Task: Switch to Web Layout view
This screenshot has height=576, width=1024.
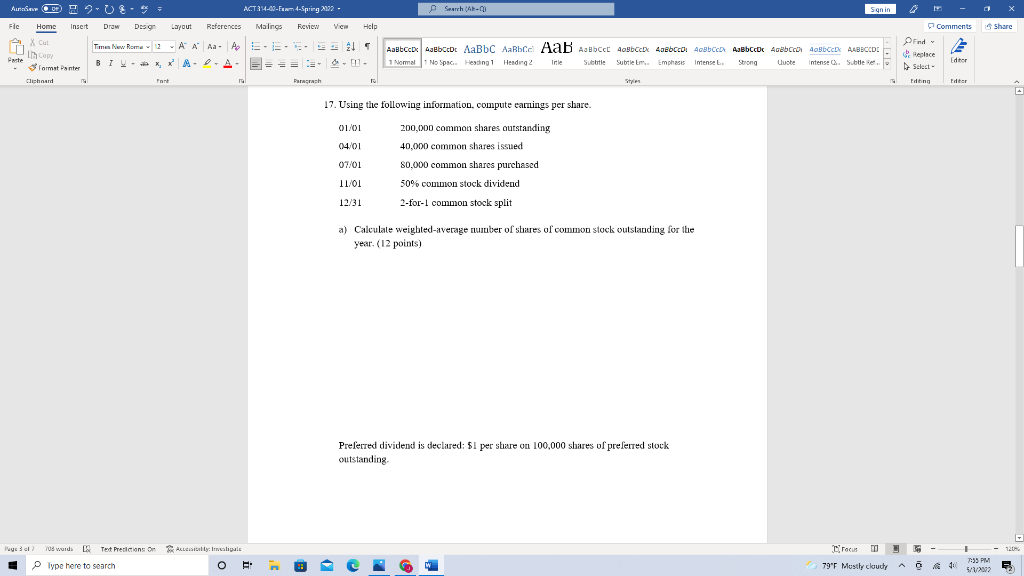Action: point(917,549)
